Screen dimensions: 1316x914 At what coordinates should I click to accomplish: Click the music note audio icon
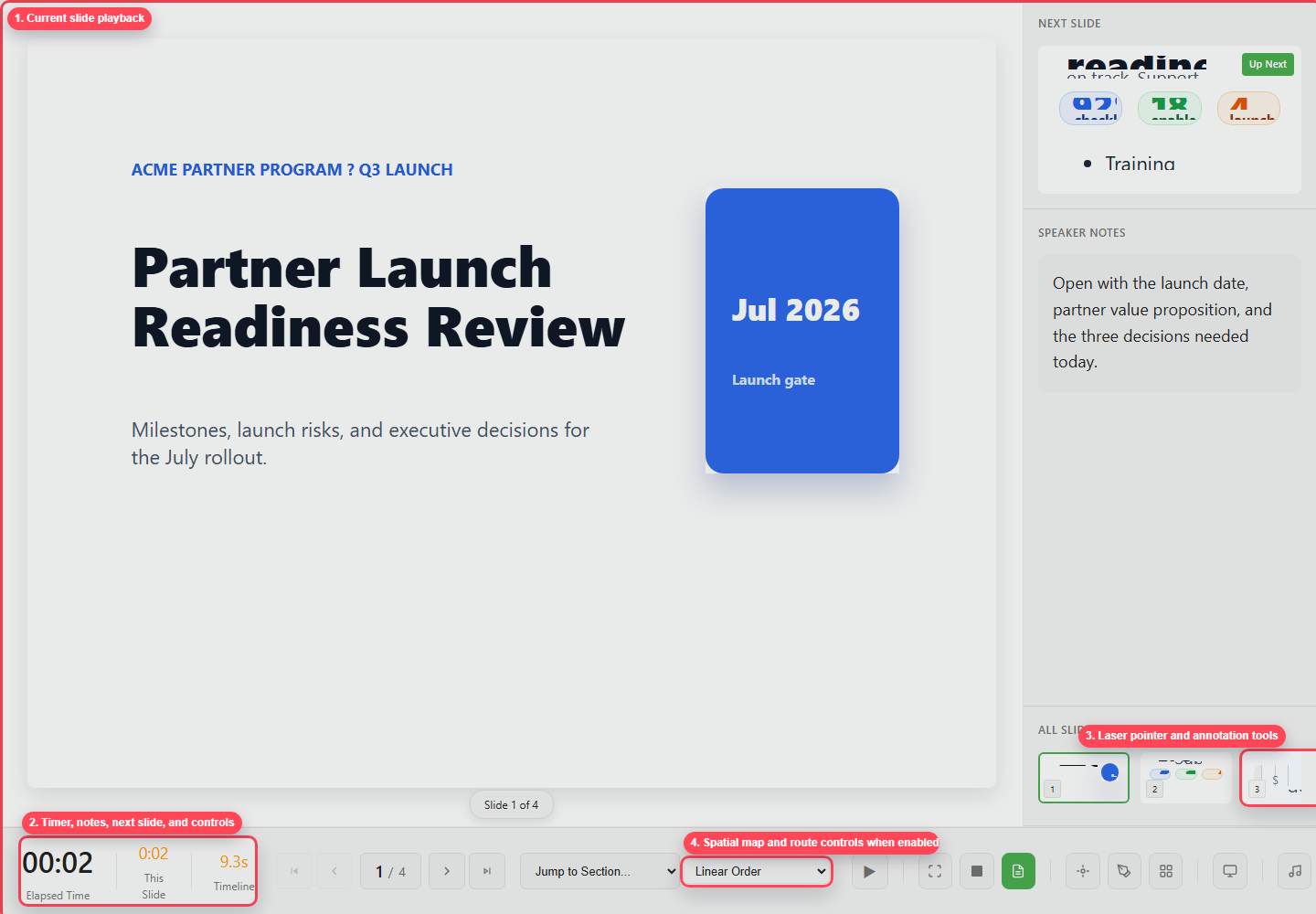1295,871
